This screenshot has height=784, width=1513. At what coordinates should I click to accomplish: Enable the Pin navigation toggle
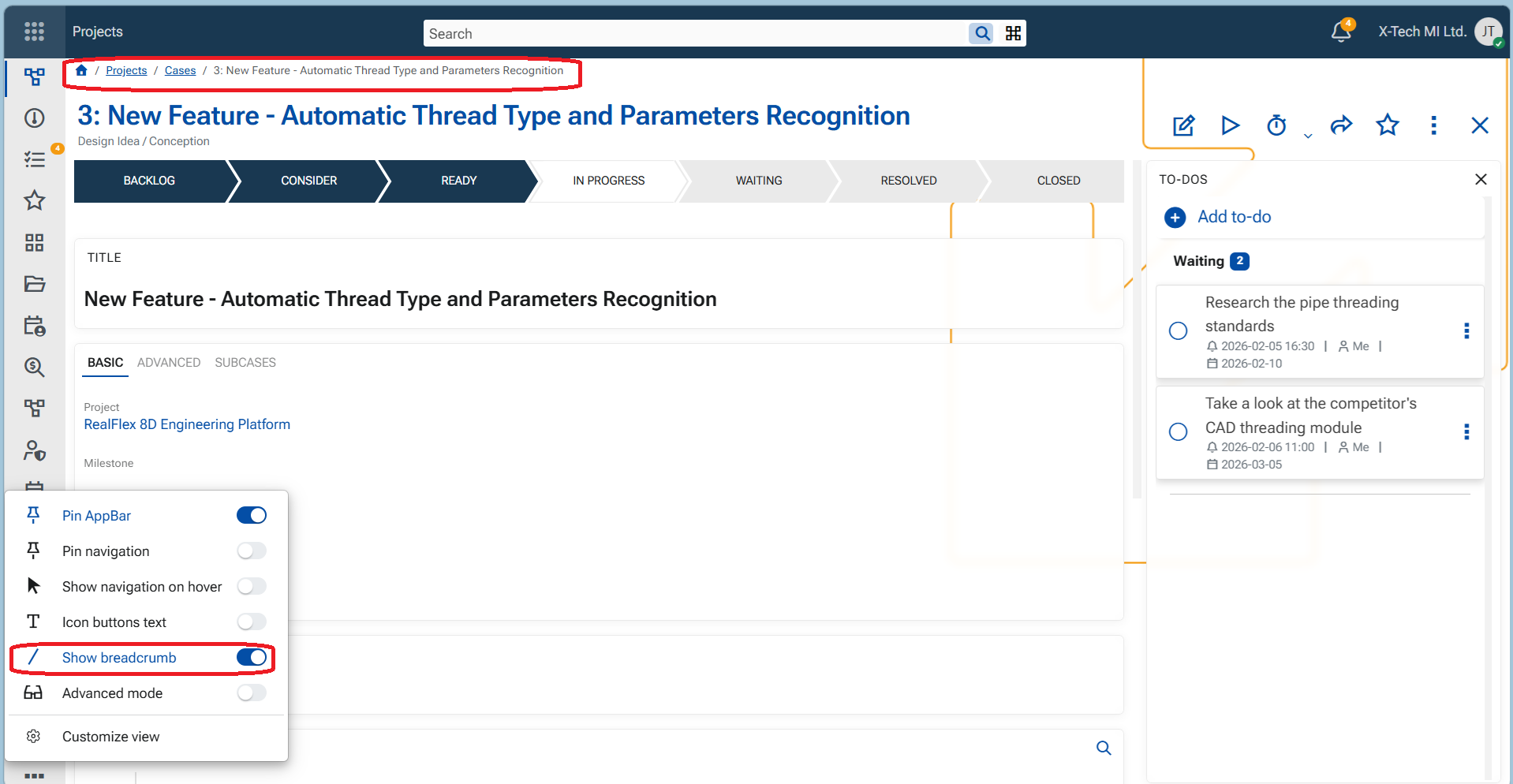(x=252, y=551)
